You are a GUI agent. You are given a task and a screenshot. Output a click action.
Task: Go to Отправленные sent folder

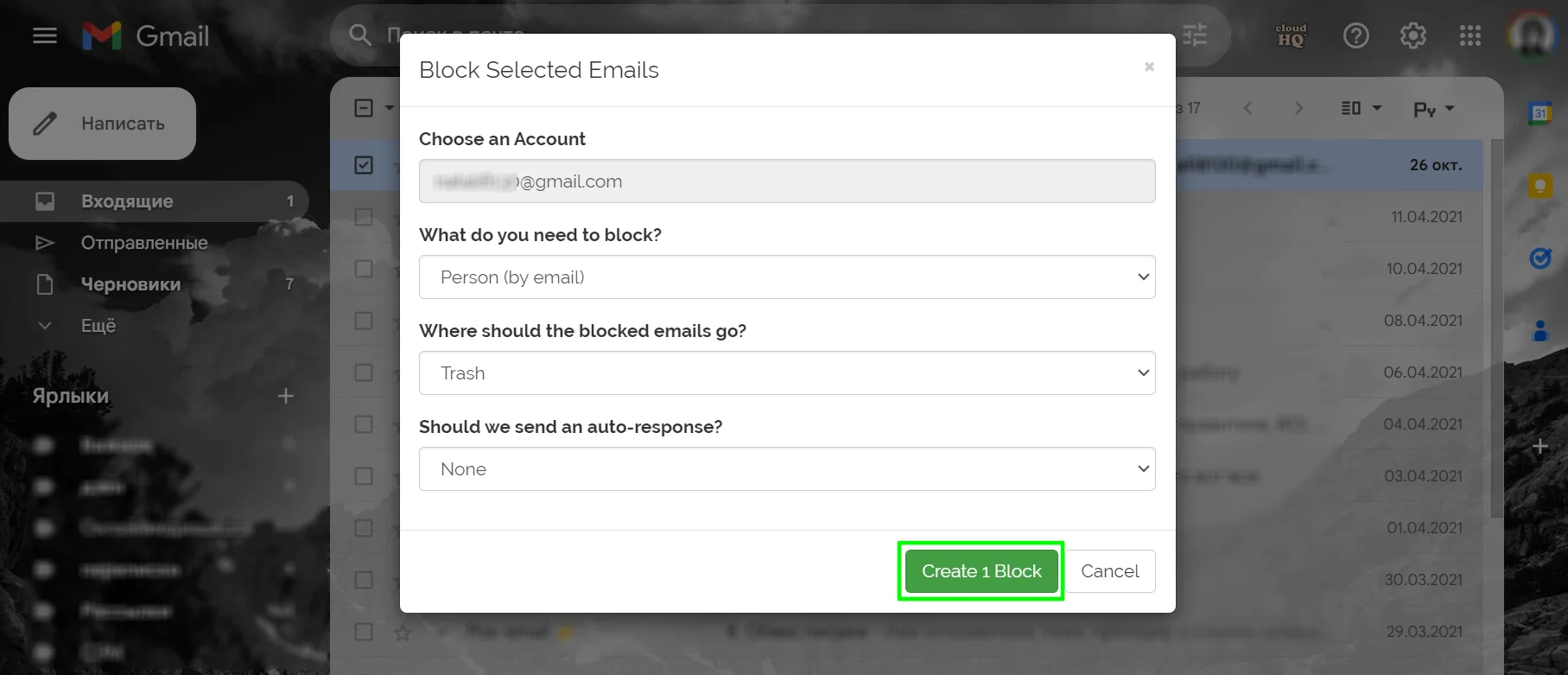click(x=144, y=243)
